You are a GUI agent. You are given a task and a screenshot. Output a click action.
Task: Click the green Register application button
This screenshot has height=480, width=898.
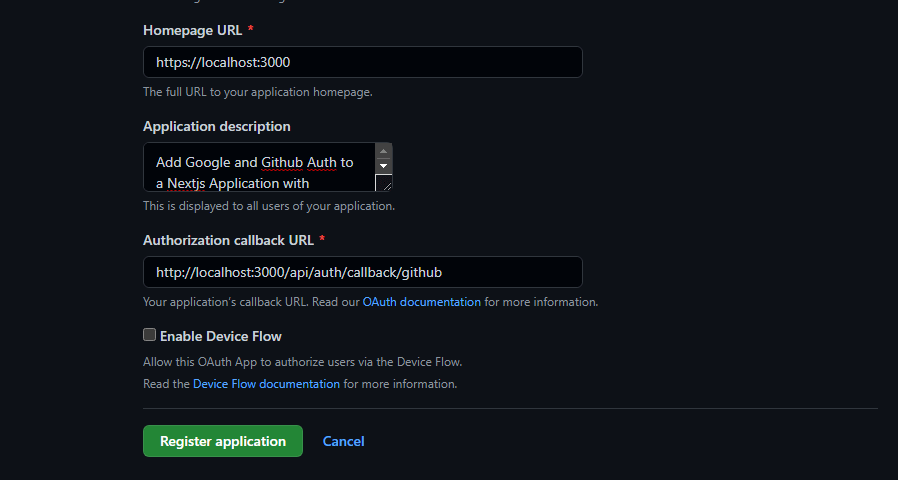click(x=223, y=441)
